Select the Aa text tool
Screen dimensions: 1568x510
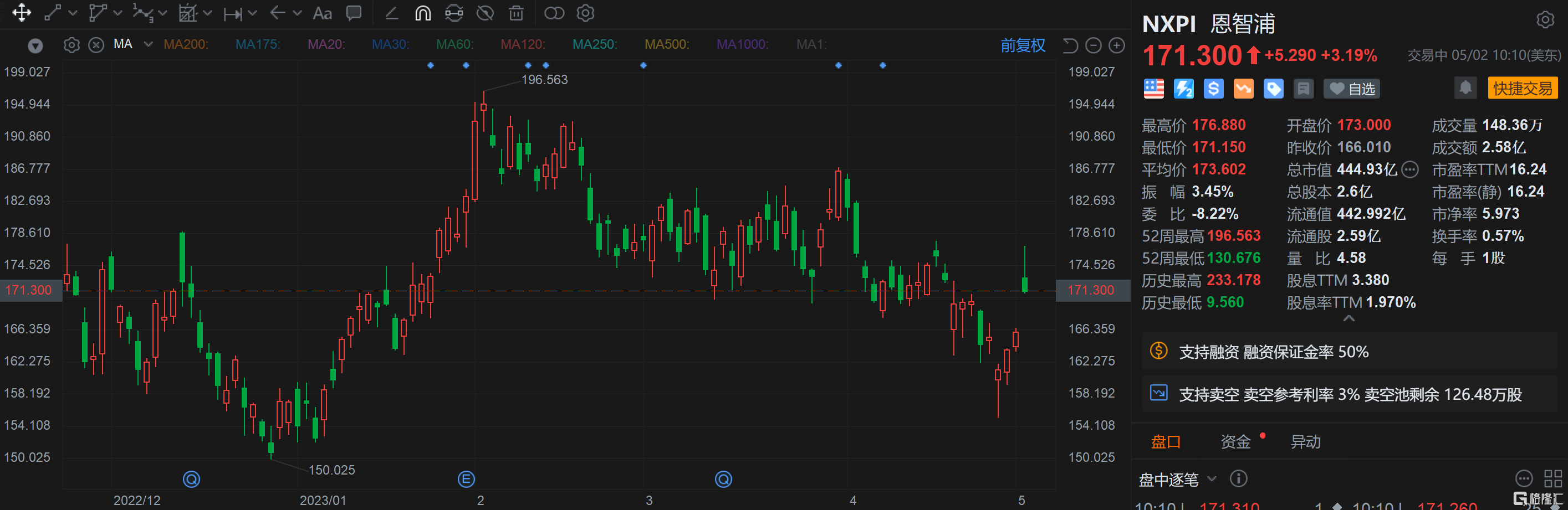pos(322,13)
